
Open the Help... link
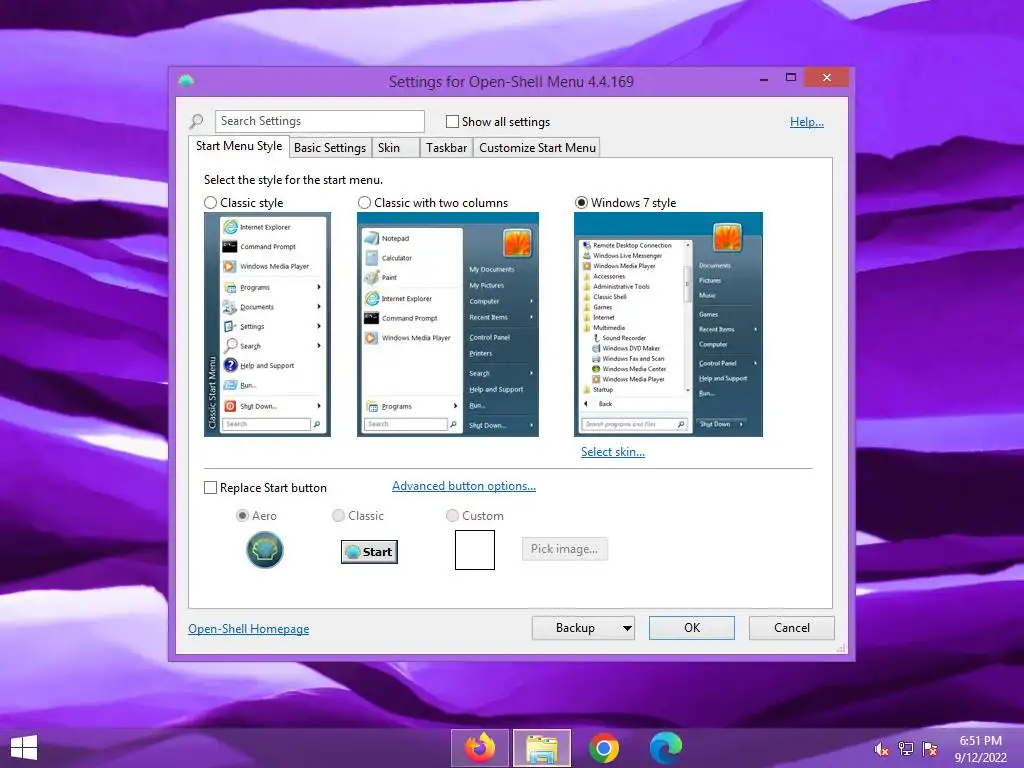point(807,121)
